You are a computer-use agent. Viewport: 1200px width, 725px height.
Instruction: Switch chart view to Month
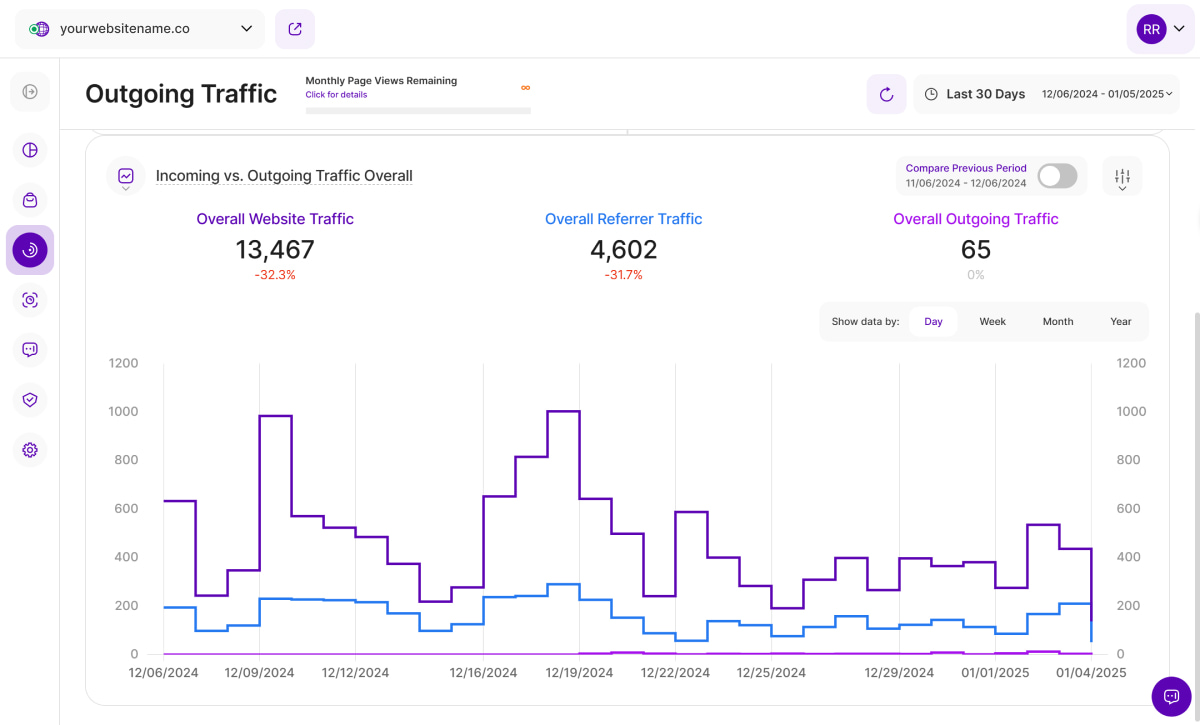coord(1057,322)
